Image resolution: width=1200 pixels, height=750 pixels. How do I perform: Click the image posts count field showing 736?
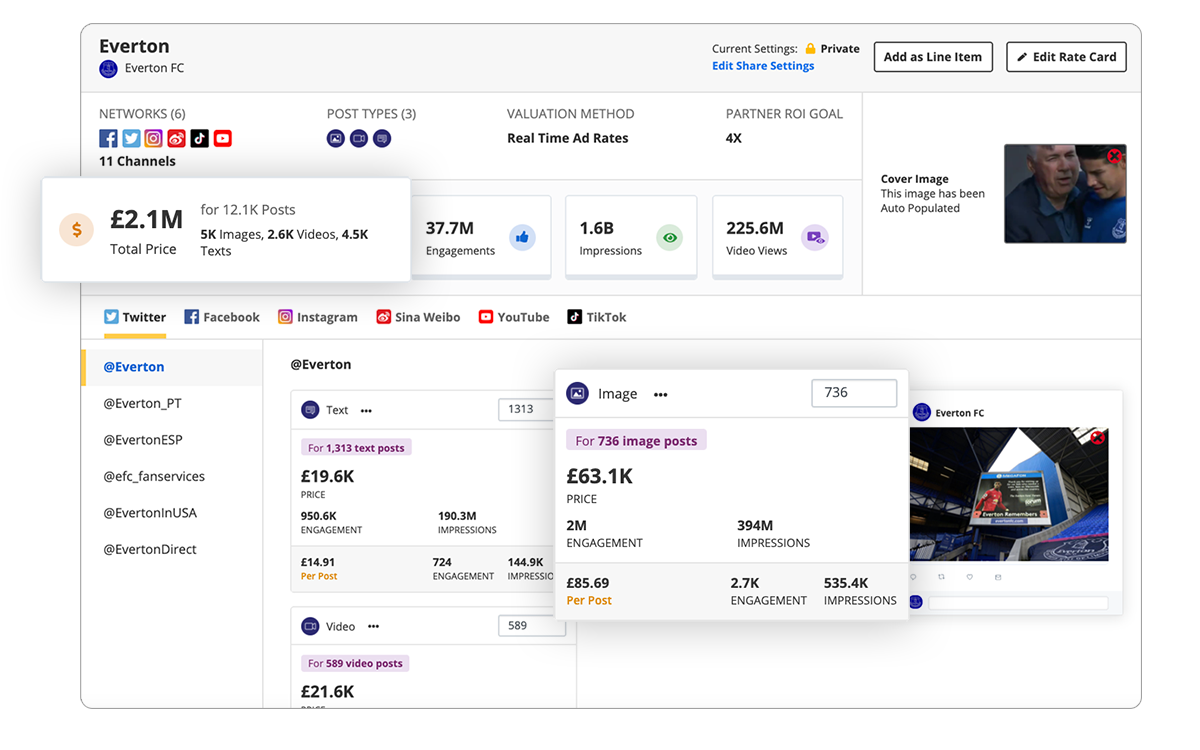pyautogui.click(x=853, y=393)
